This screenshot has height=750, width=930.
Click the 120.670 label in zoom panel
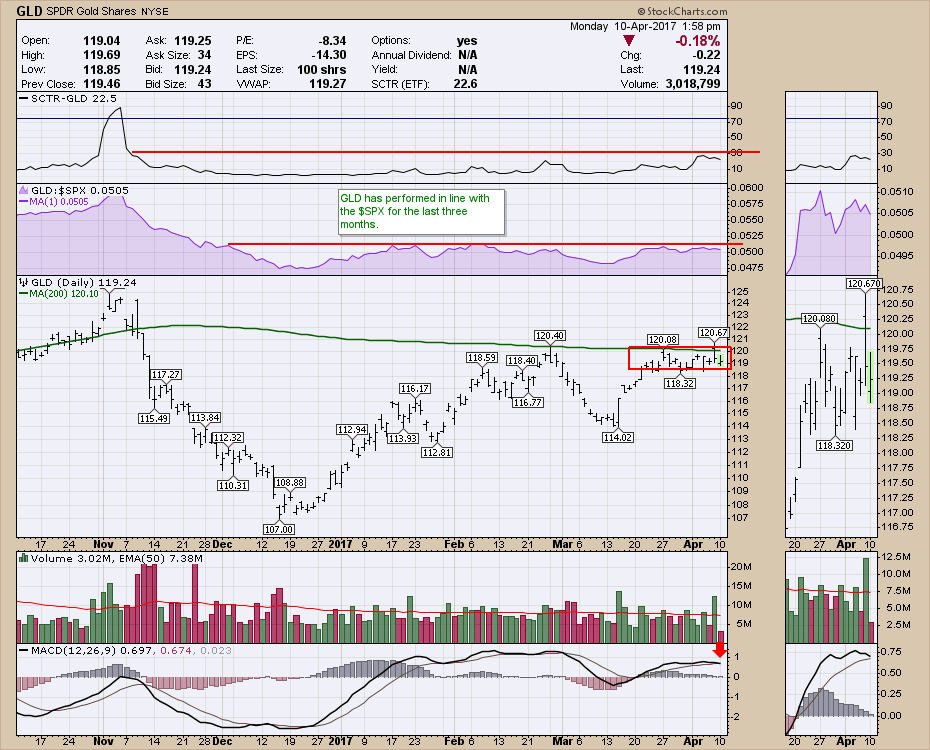864,284
